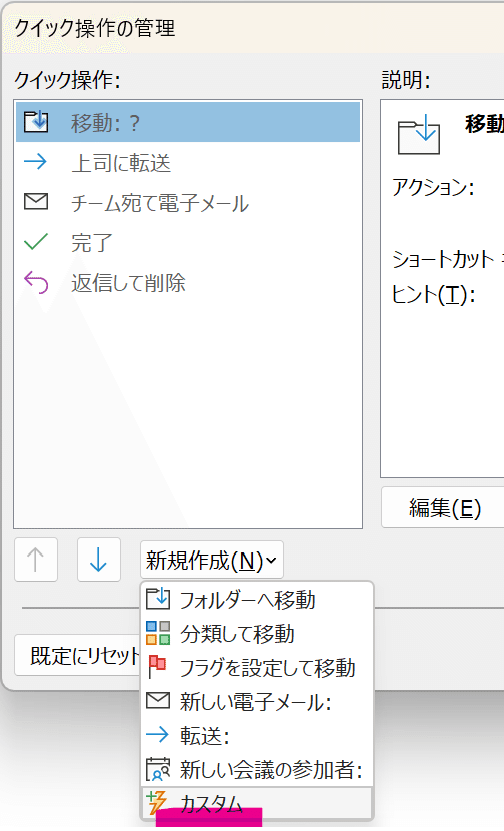Screen dimensions: 504x831
Task: Choose 新しい会議の参加者: from the menu
Action: click(x=257, y=770)
